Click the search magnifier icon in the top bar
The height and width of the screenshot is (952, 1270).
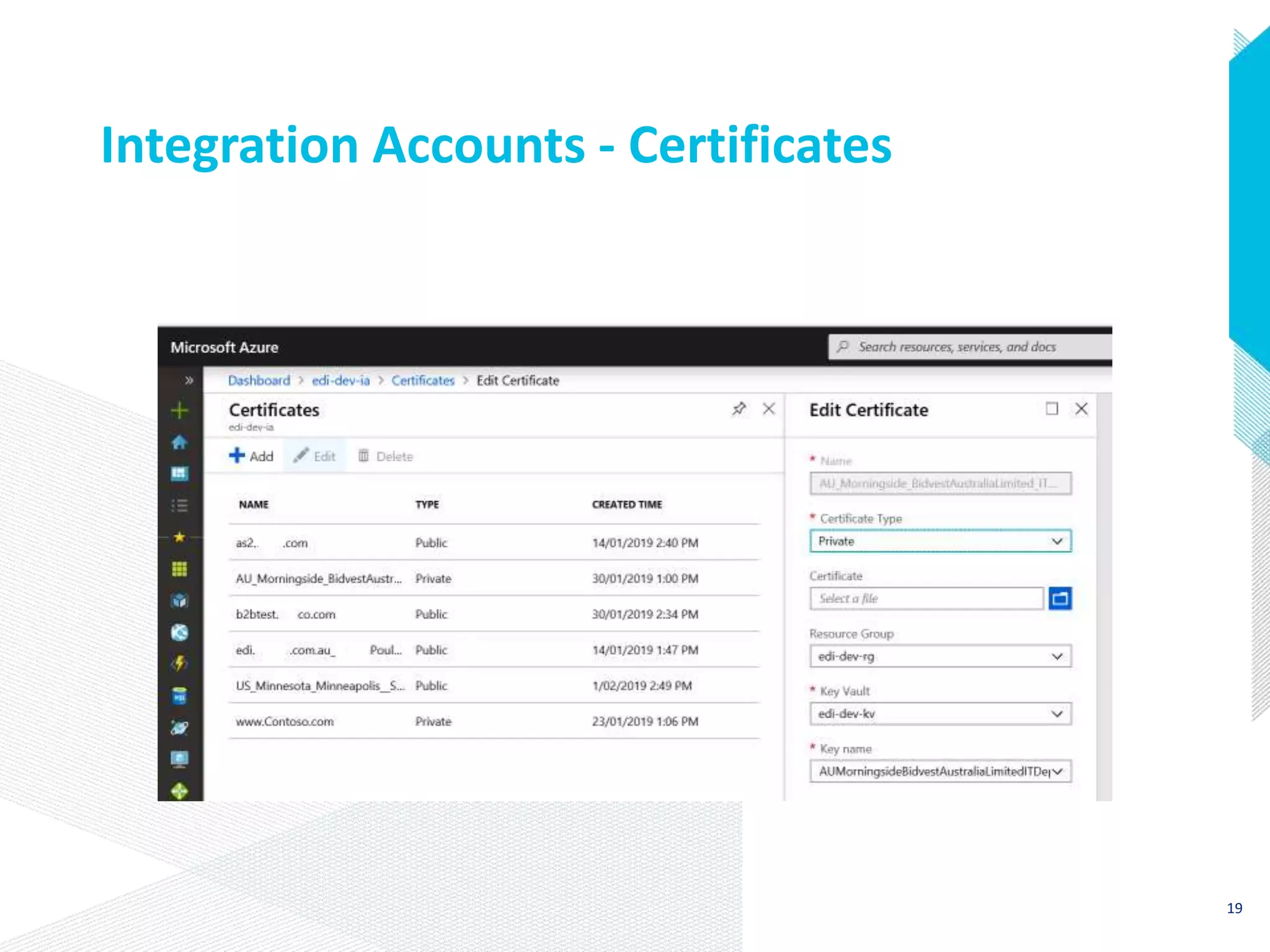coord(842,346)
